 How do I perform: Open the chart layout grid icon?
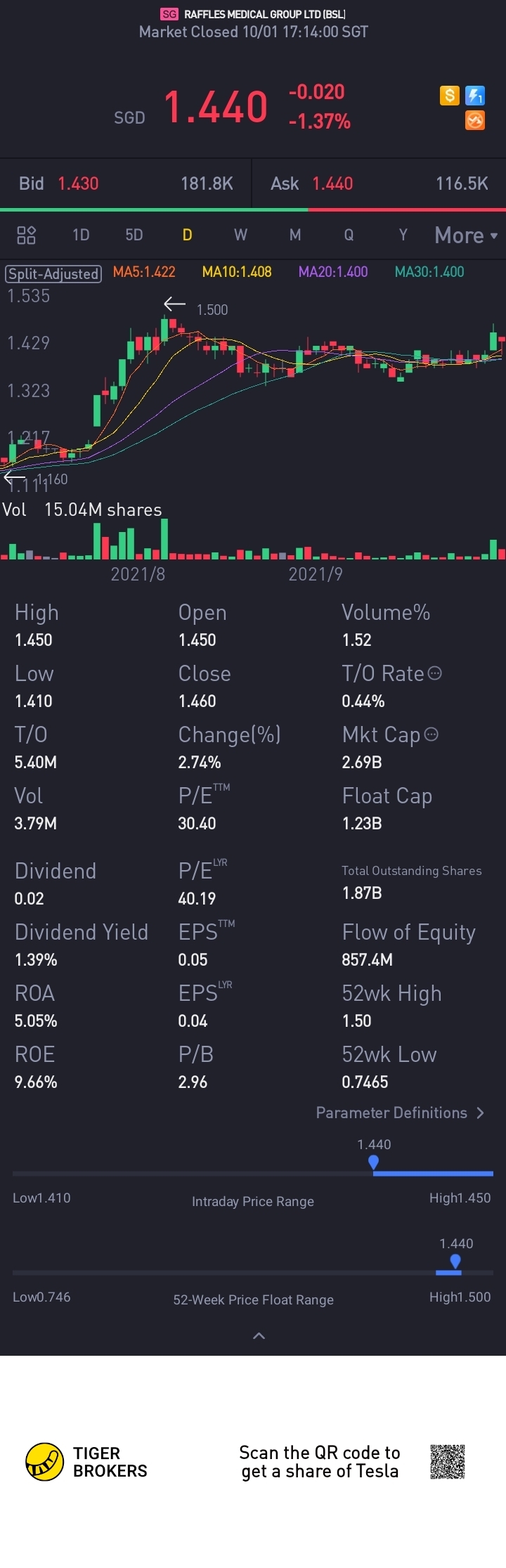coord(26,235)
